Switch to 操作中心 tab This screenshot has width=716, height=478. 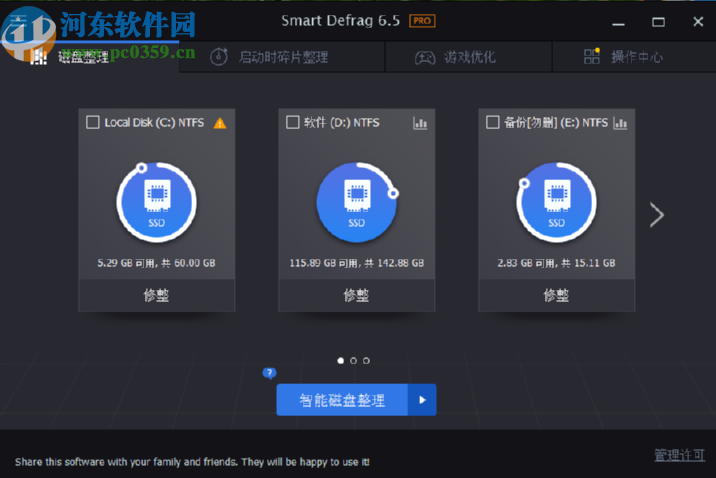[x=634, y=57]
